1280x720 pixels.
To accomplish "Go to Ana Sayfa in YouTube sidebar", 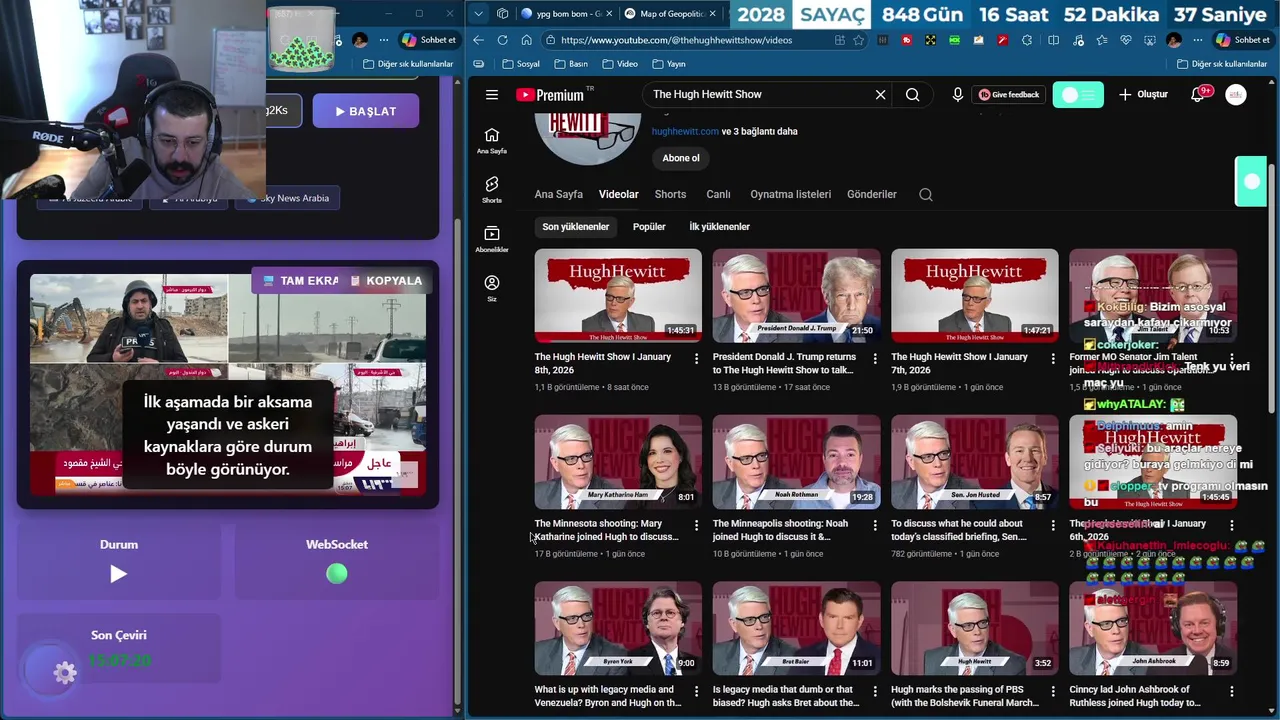I will tap(492, 141).
